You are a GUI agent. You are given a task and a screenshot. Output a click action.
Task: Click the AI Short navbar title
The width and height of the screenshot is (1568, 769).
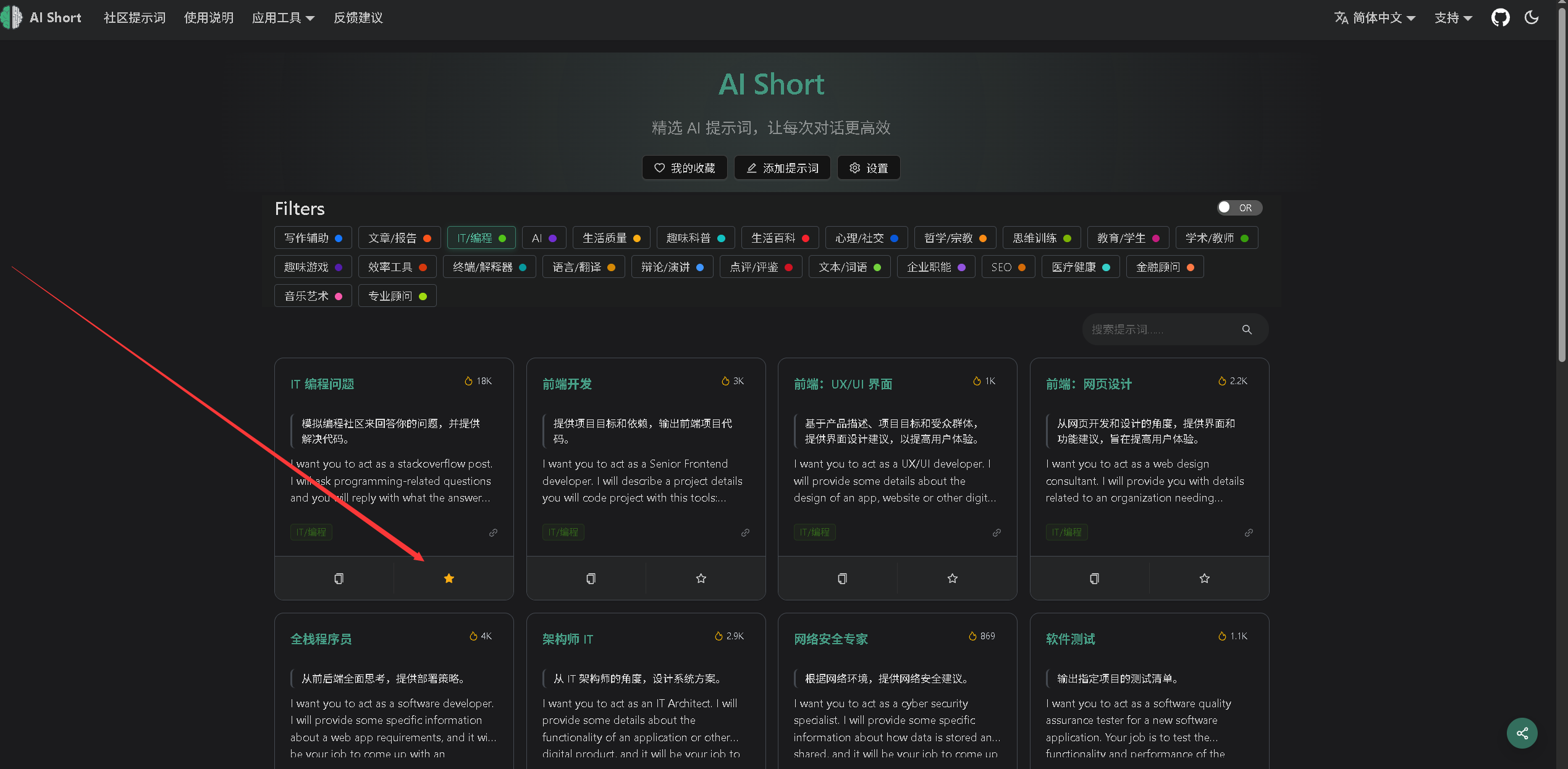tap(56, 18)
